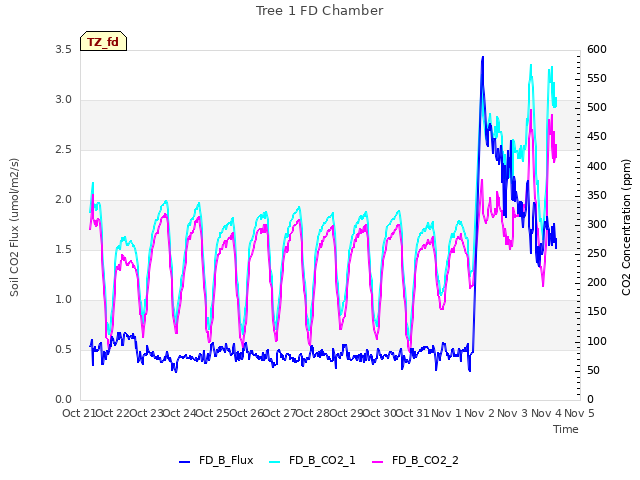Viewport: 640px width, 480px height.
Task: Click the 0.0 left axis tick label
Action: point(64,399)
